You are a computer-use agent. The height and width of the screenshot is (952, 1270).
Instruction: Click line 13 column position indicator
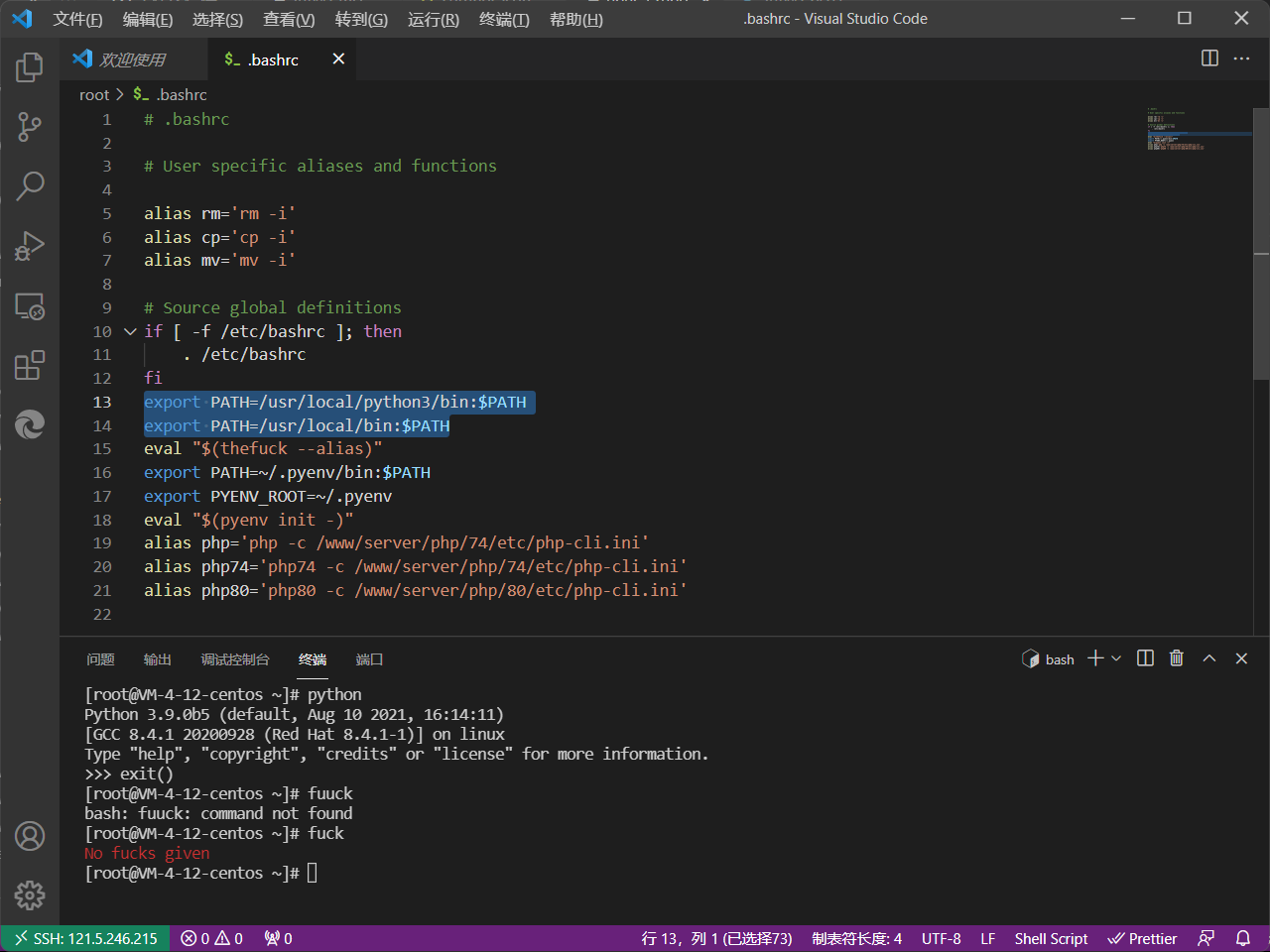pyautogui.click(x=716, y=938)
